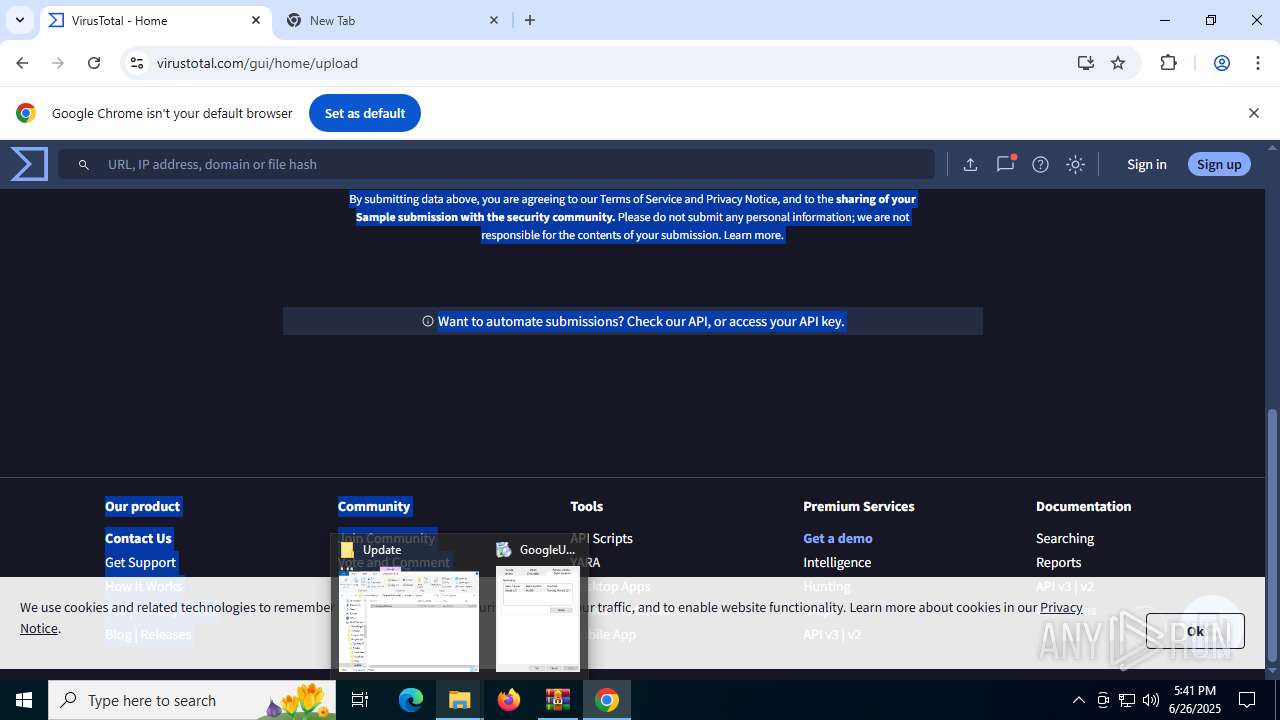The width and height of the screenshot is (1280, 720).
Task: Expand the tab search dropdown arrow
Action: (20, 20)
